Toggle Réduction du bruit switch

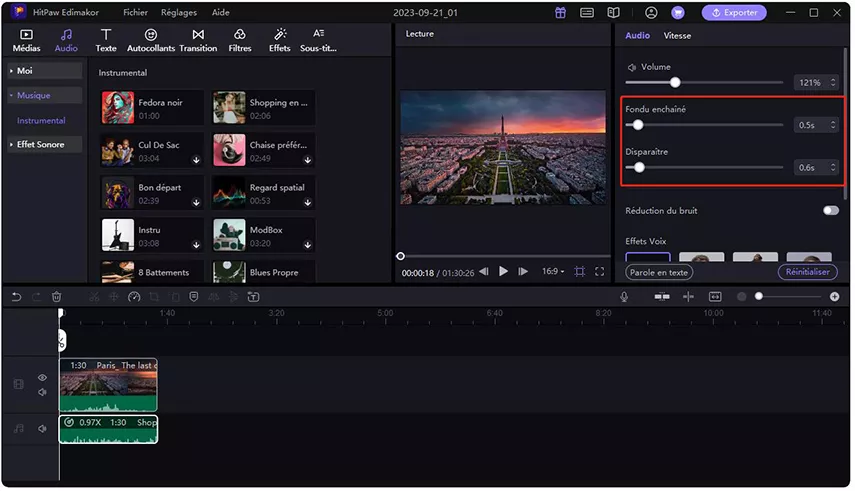tap(830, 211)
